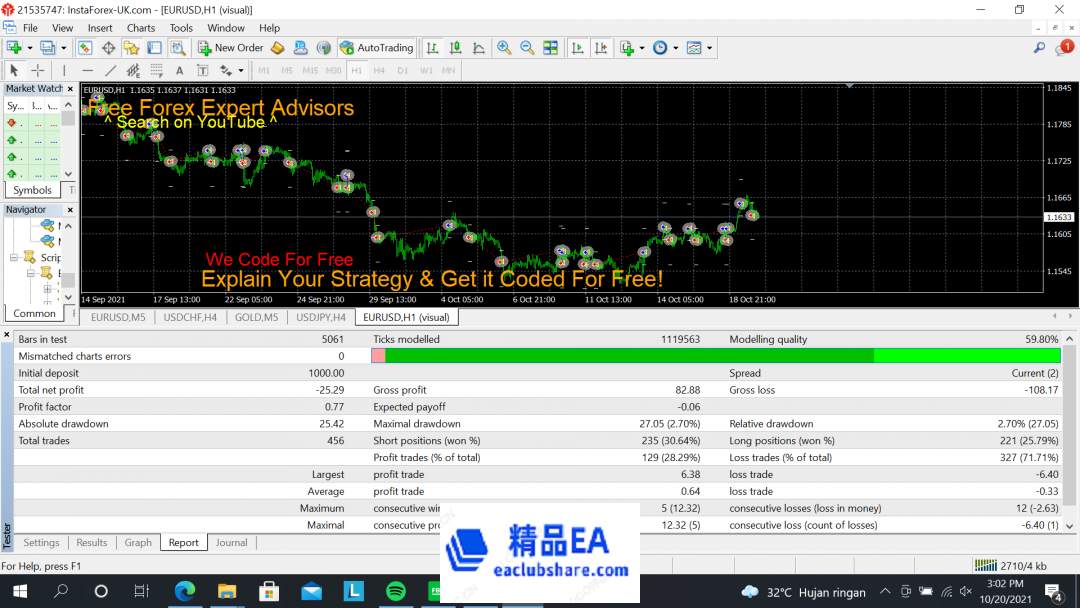Open File Explorer from taskbar
The width and height of the screenshot is (1080, 608).
click(x=227, y=591)
